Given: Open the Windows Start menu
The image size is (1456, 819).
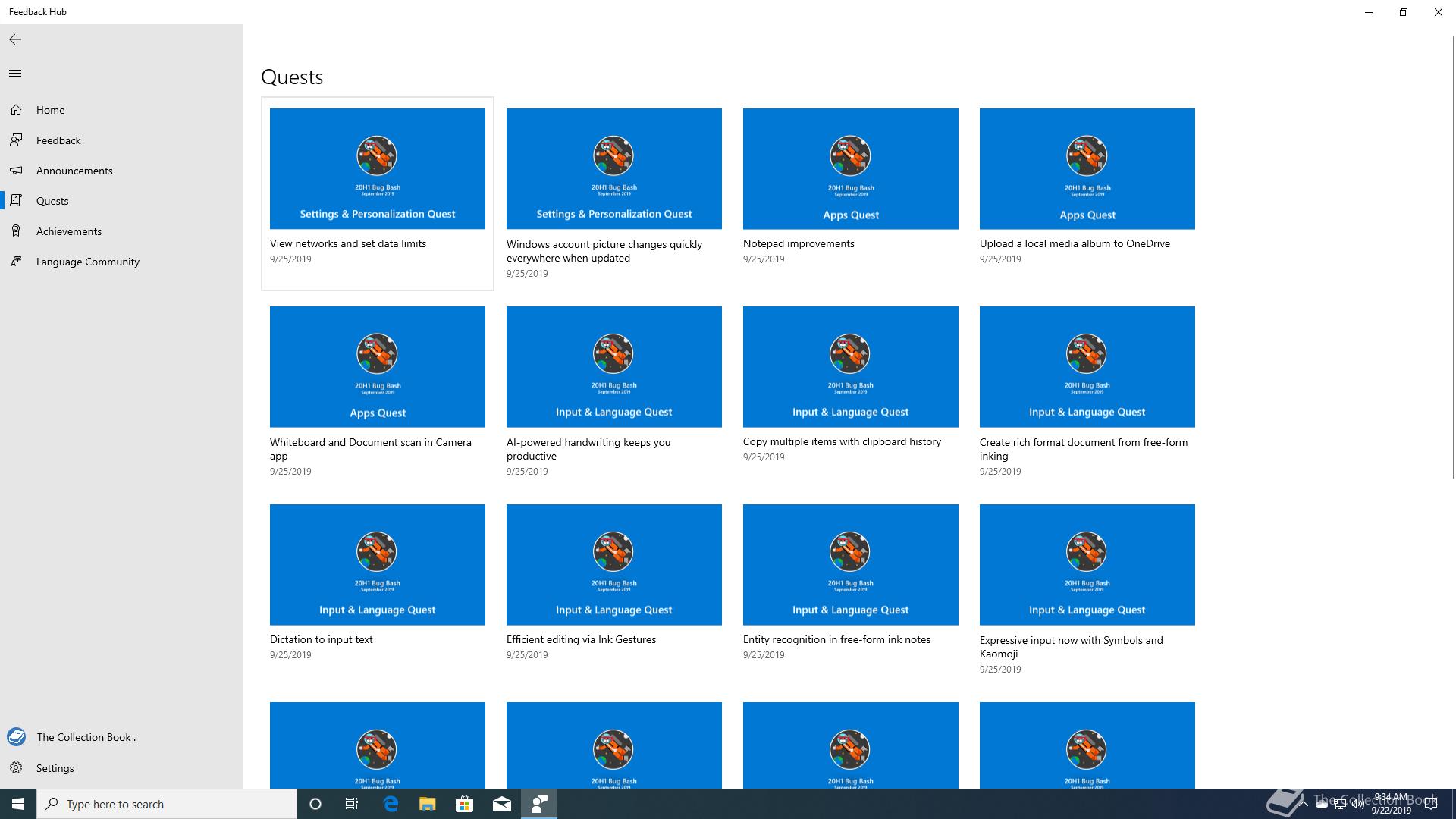Looking at the screenshot, I should (18, 804).
